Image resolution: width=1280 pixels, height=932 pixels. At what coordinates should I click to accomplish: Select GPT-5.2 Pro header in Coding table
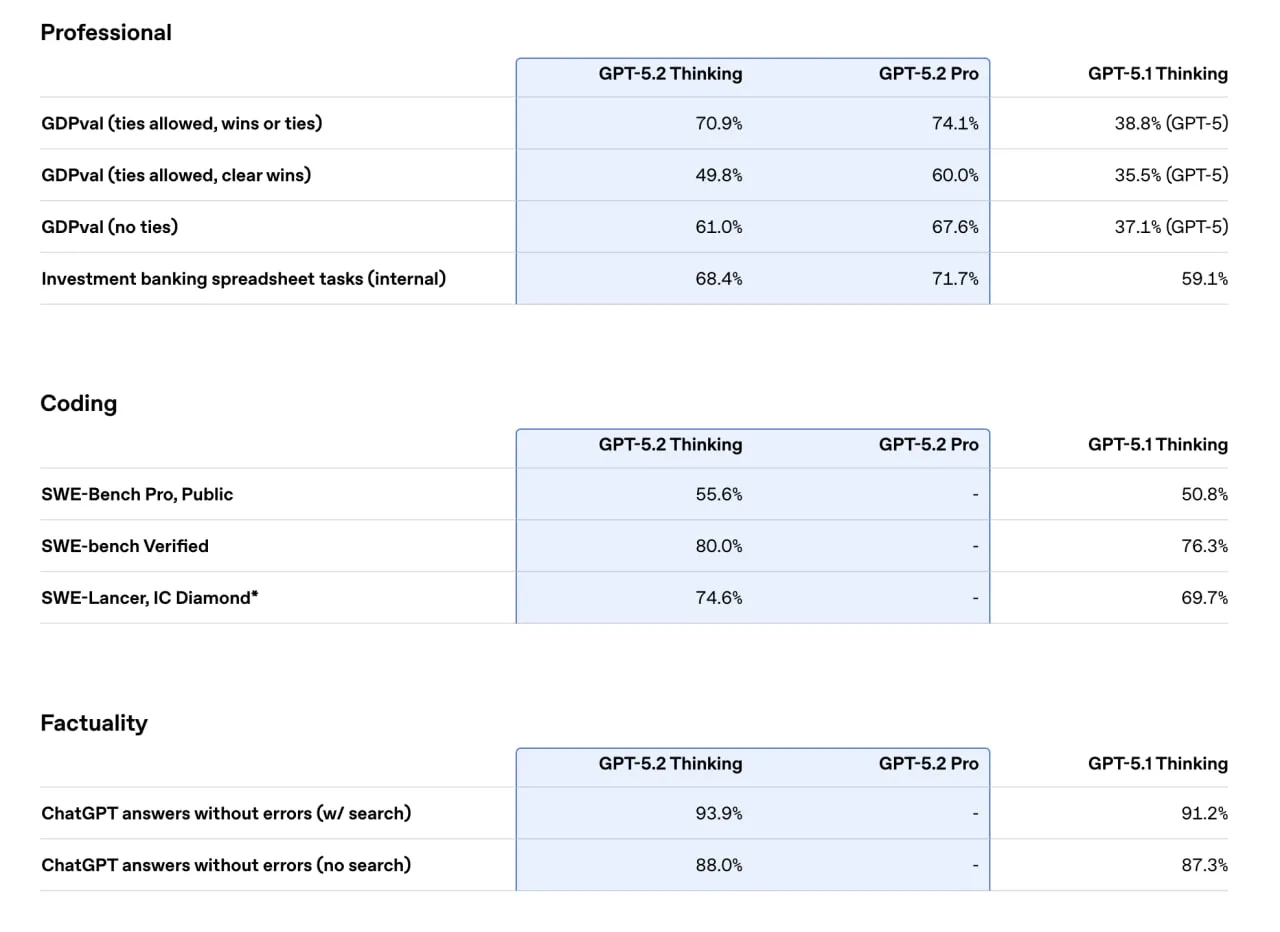[929, 444]
